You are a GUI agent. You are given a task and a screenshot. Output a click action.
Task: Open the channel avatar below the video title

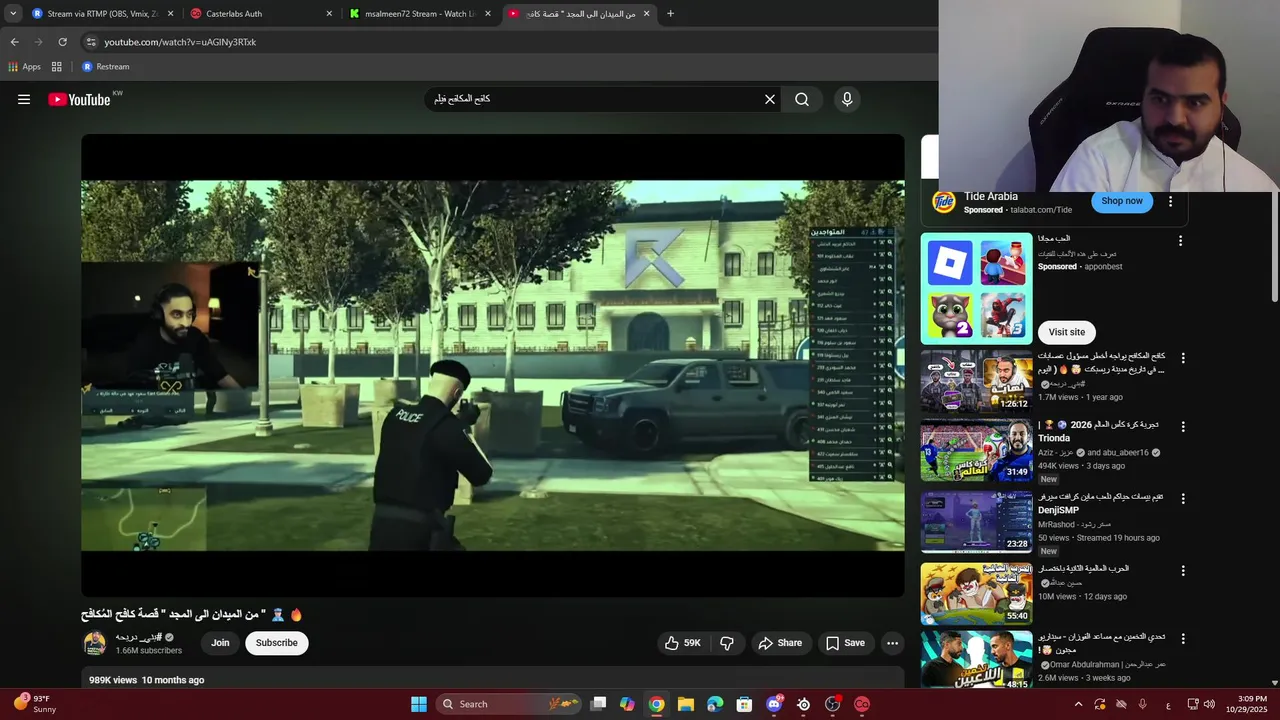pyautogui.click(x=95, y=643)
